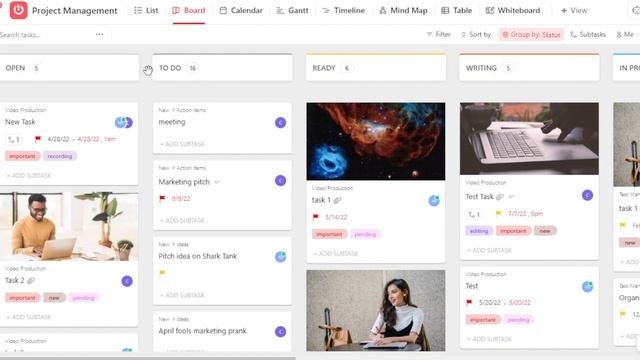Open Pitch idea on Shark Tank task

click(x=198, y=256)
